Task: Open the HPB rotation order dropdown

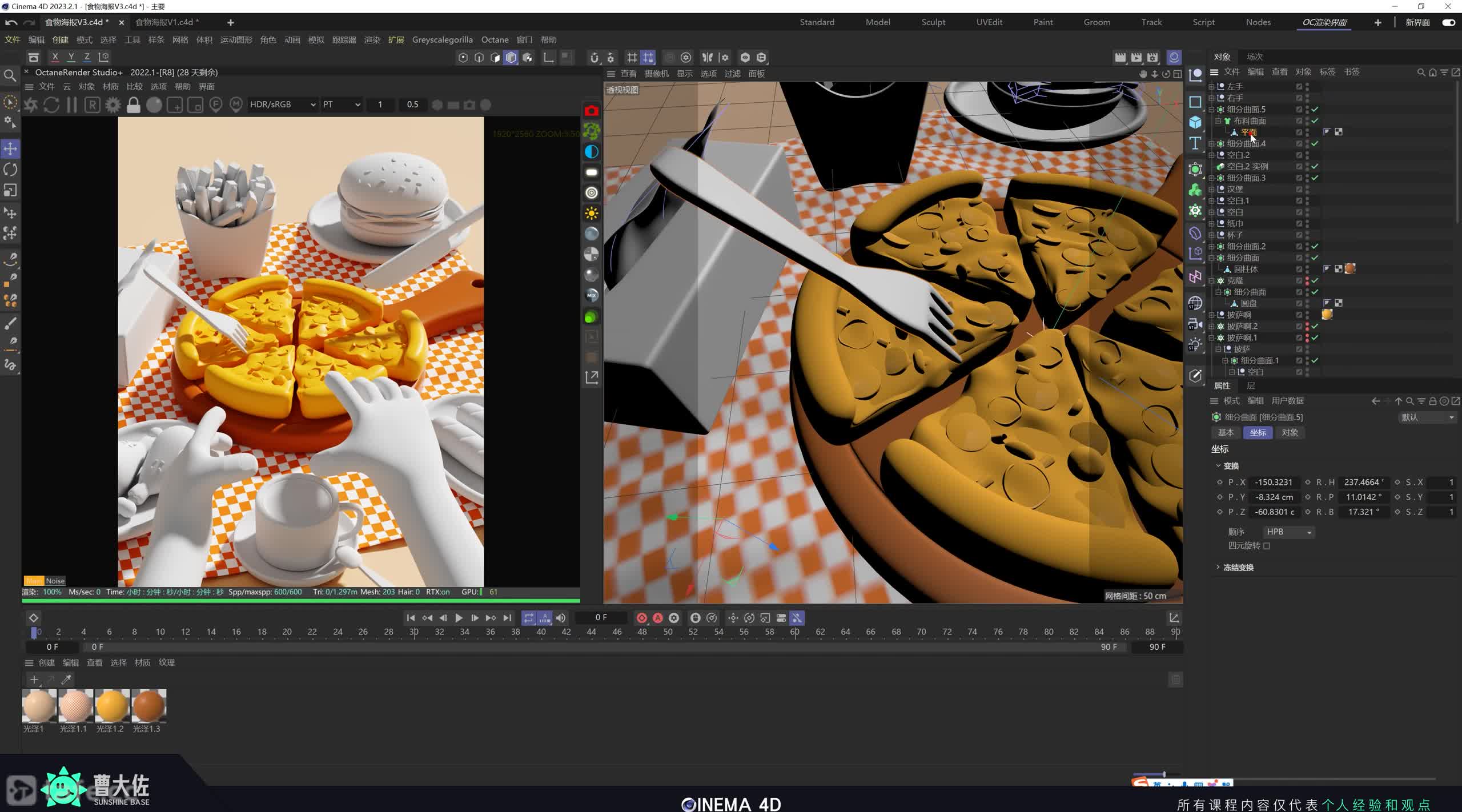Action: tap(1288, 532)
